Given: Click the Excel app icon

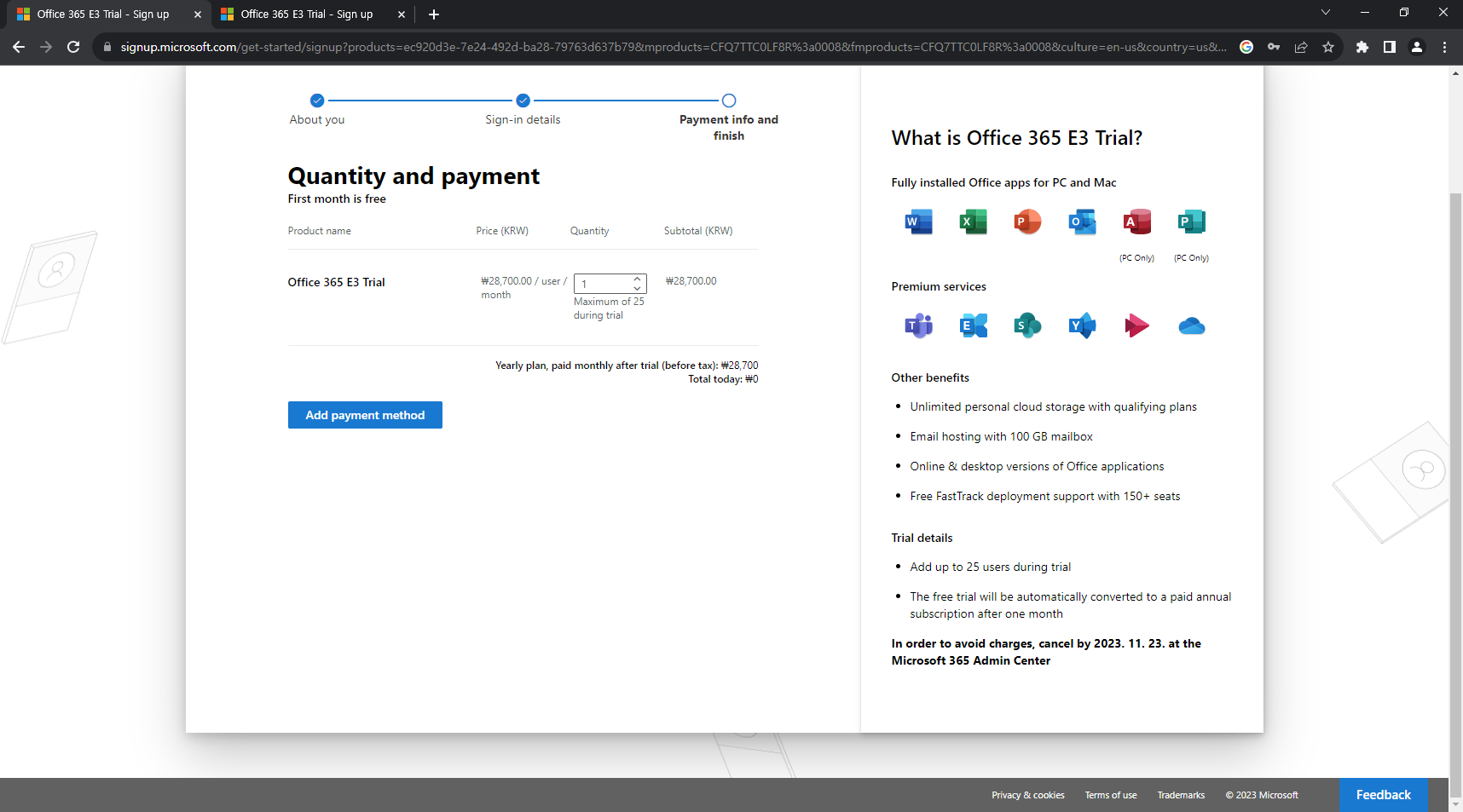Looking at the screenshot, I should click(973, 222).
